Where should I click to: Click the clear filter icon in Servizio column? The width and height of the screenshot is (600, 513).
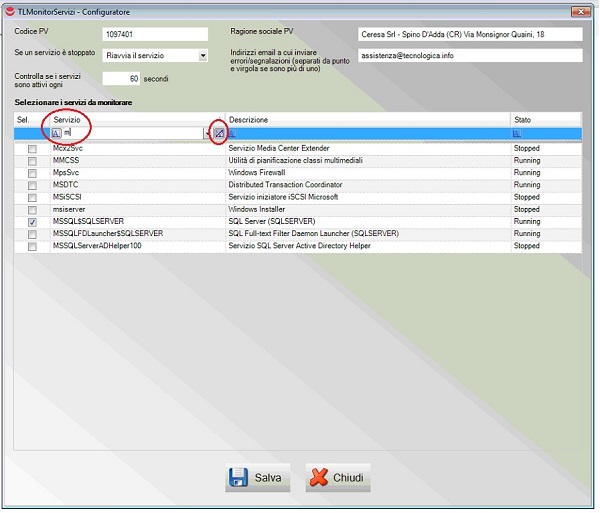[x=218, y=133]
